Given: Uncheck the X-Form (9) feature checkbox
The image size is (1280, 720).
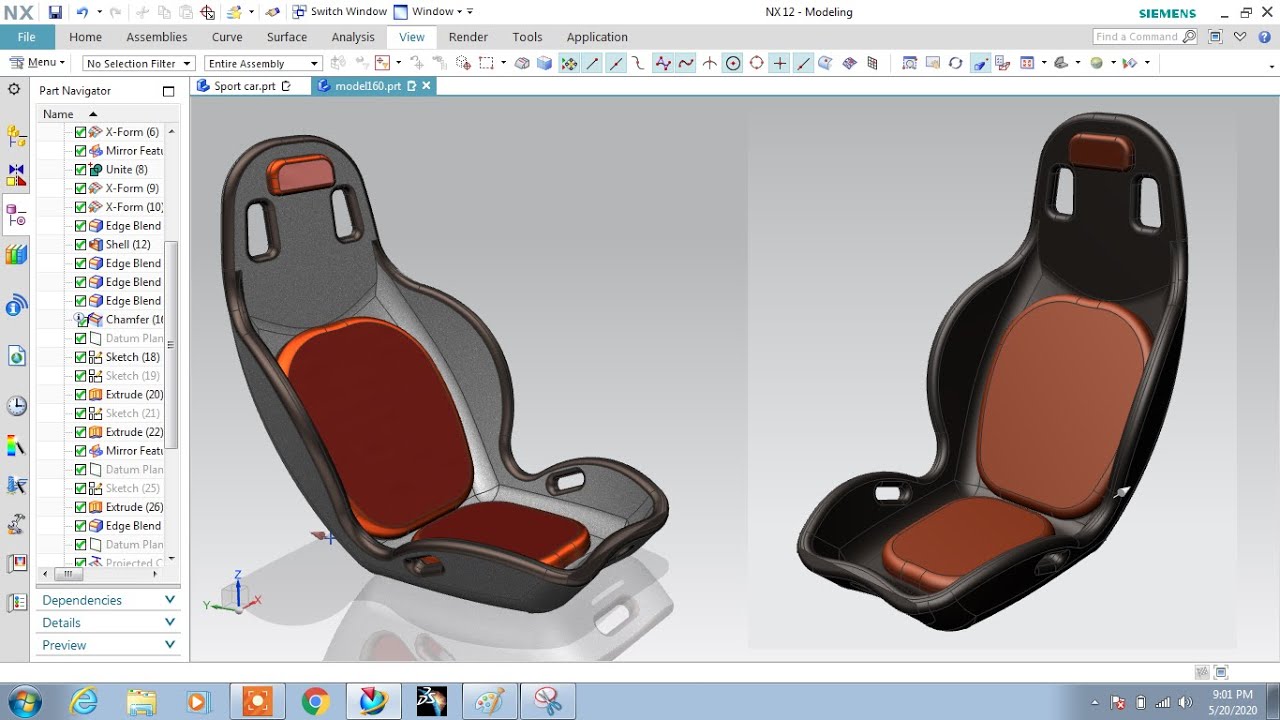Looking at the screenshot, I should coord(81,188).
